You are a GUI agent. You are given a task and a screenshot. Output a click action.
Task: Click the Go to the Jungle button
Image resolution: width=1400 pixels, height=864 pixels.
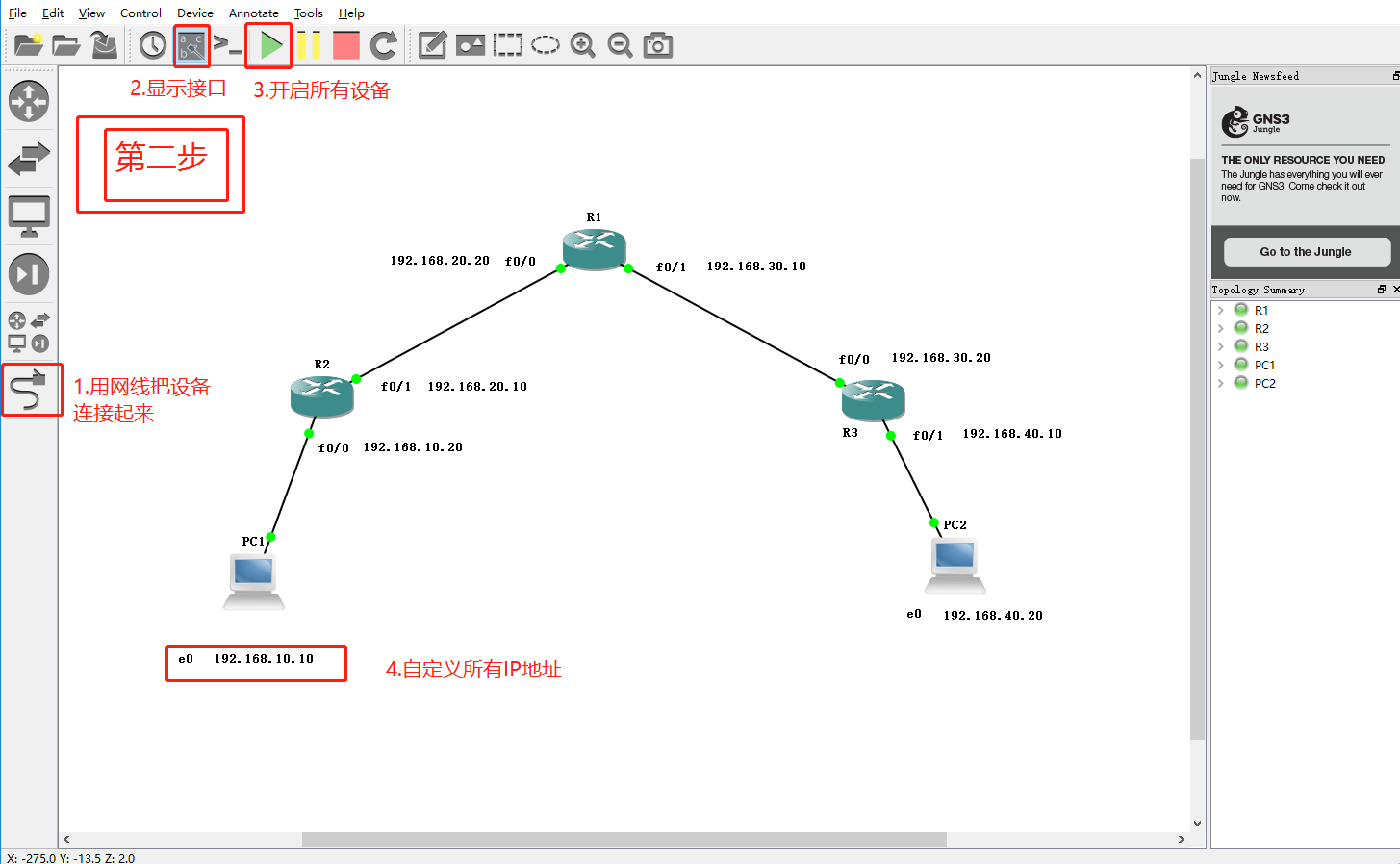click(1306, 251)
